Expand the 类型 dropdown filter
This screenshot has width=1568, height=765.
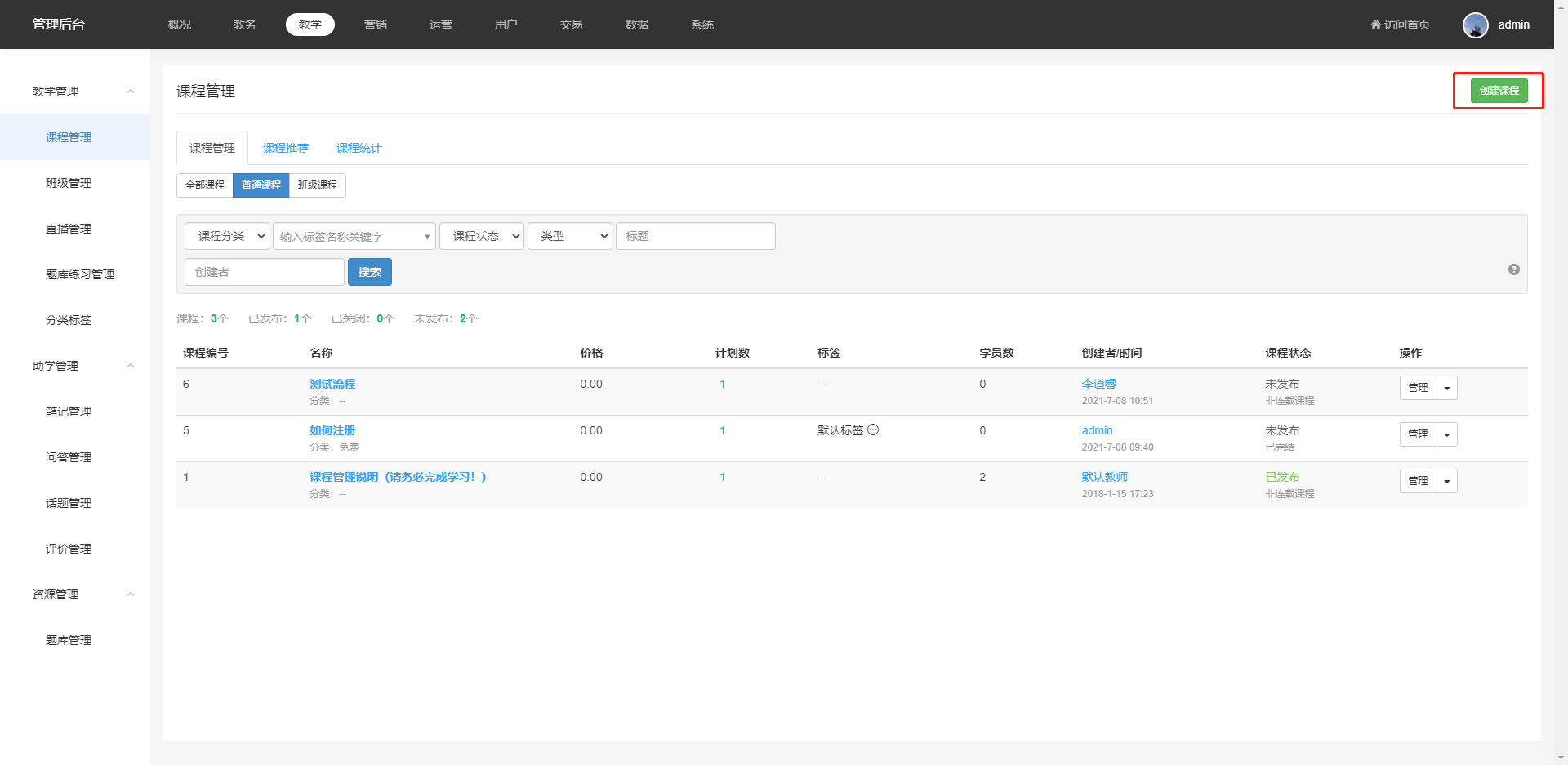pyautogui.click(x=570, y=236)
